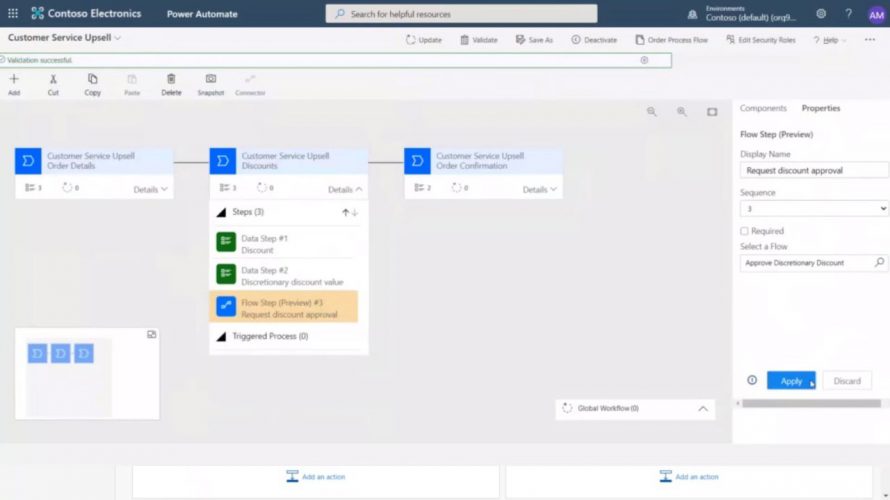Viewport: 890px width, 500px height.
Task: Click the Apply button
Action: click(x=791, y=381)
